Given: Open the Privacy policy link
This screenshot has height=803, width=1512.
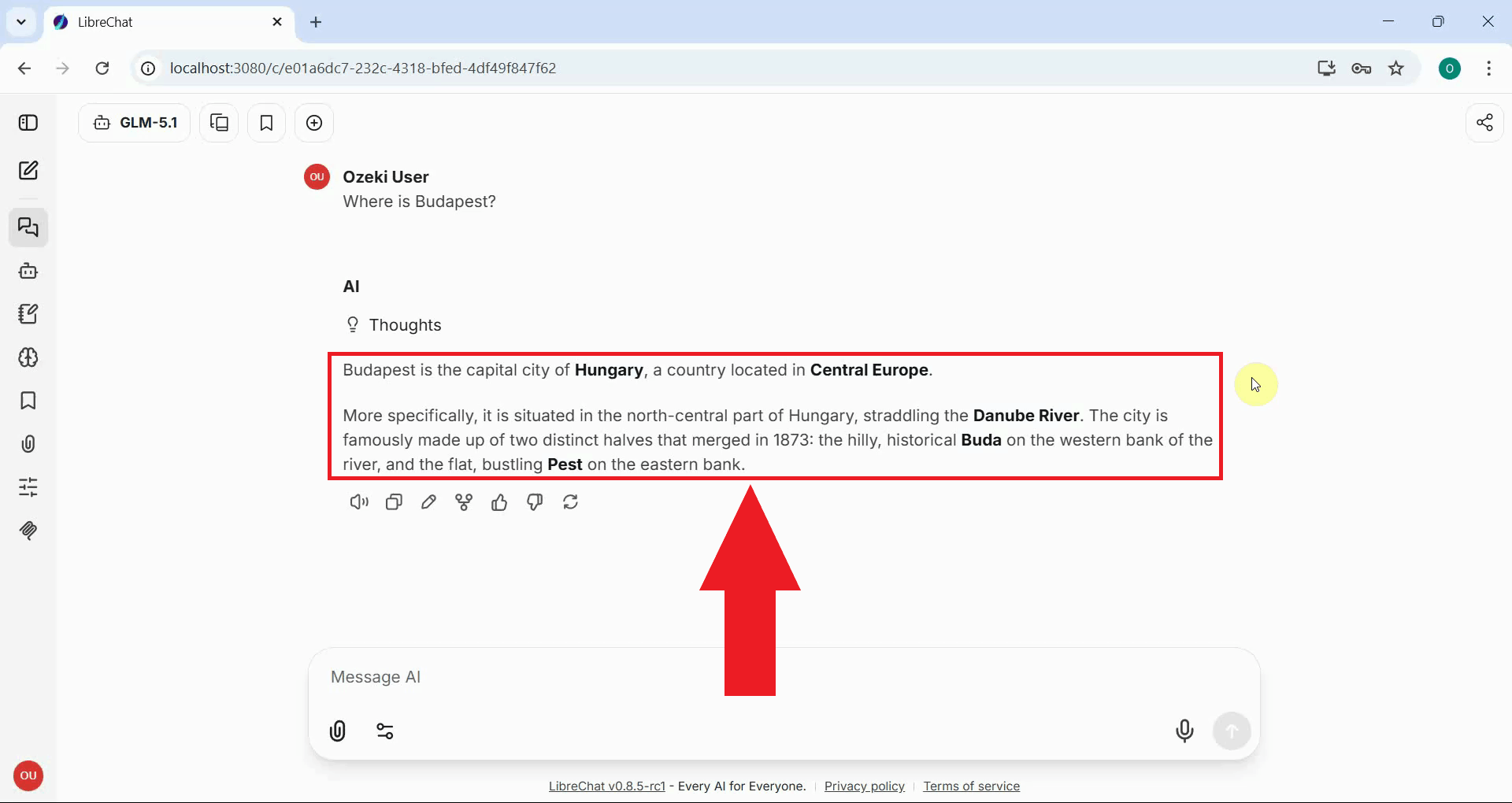Looking at the screenshot, I should (864, 786).
